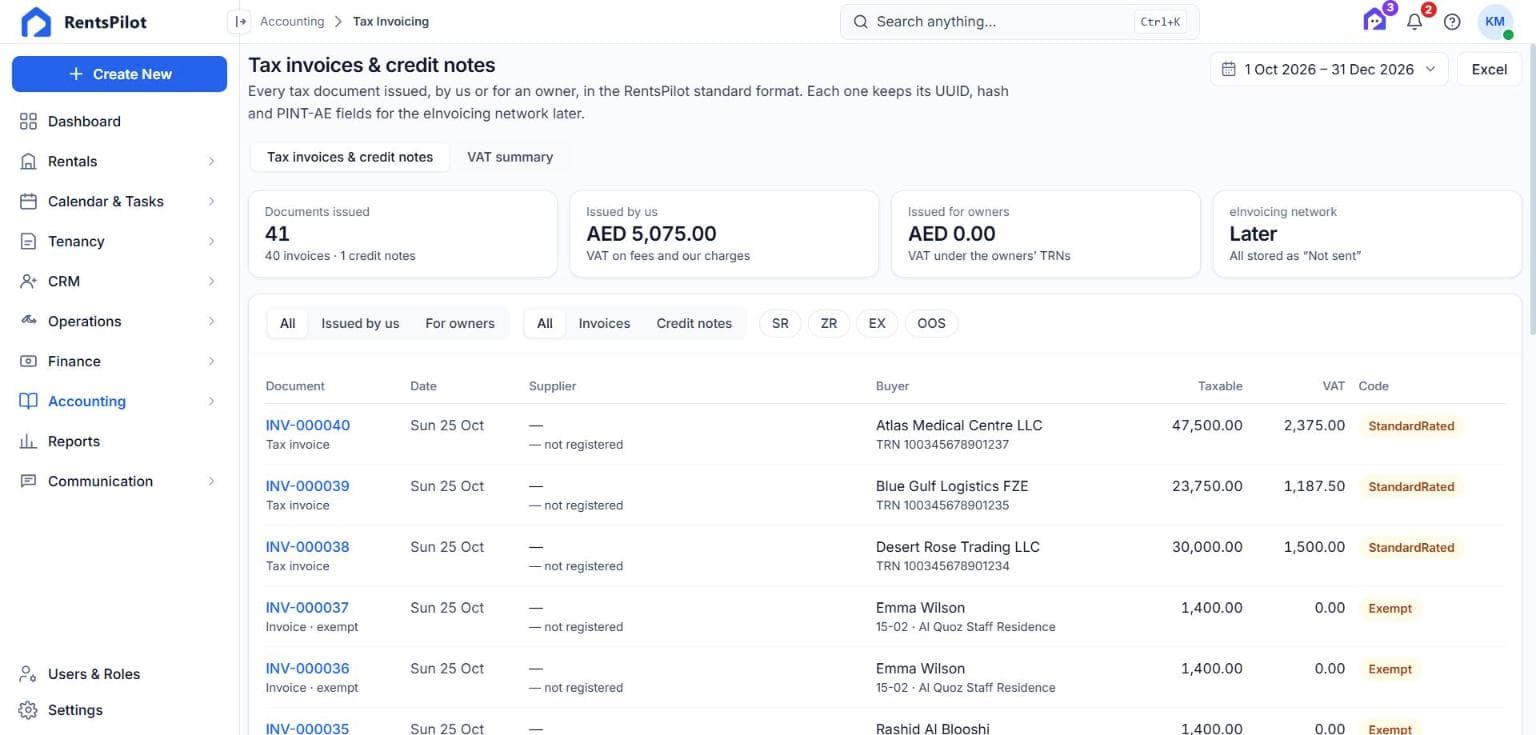Image resolution: width=1536 pixels, height=735 pixels.
Task: Expand the Operations submenu chevron
Action: (211, 321)
